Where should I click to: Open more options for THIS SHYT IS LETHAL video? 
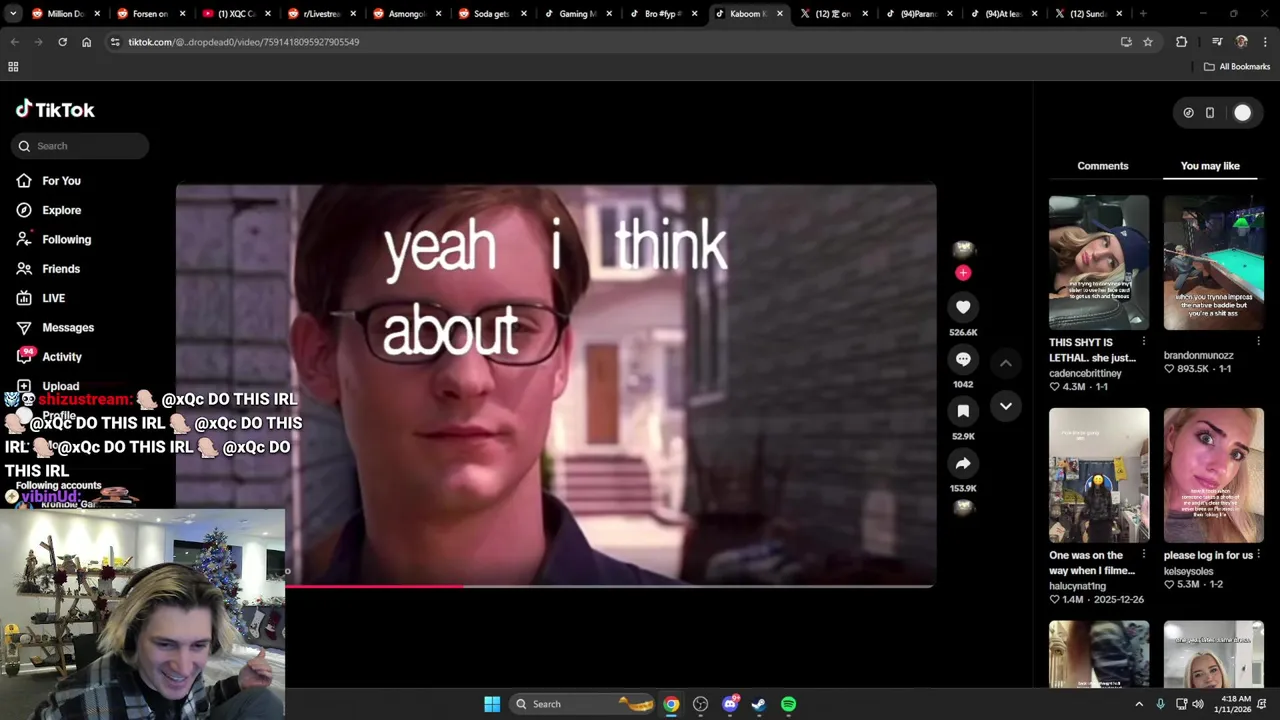click(x=1144, y=342)
